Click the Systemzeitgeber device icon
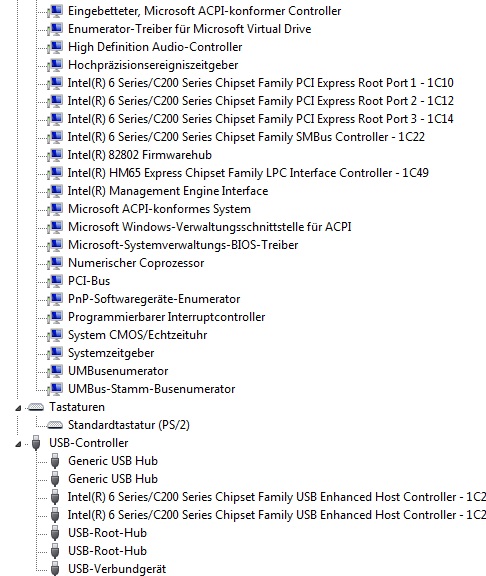The image size is (486, 576). [x=55, y=353]
